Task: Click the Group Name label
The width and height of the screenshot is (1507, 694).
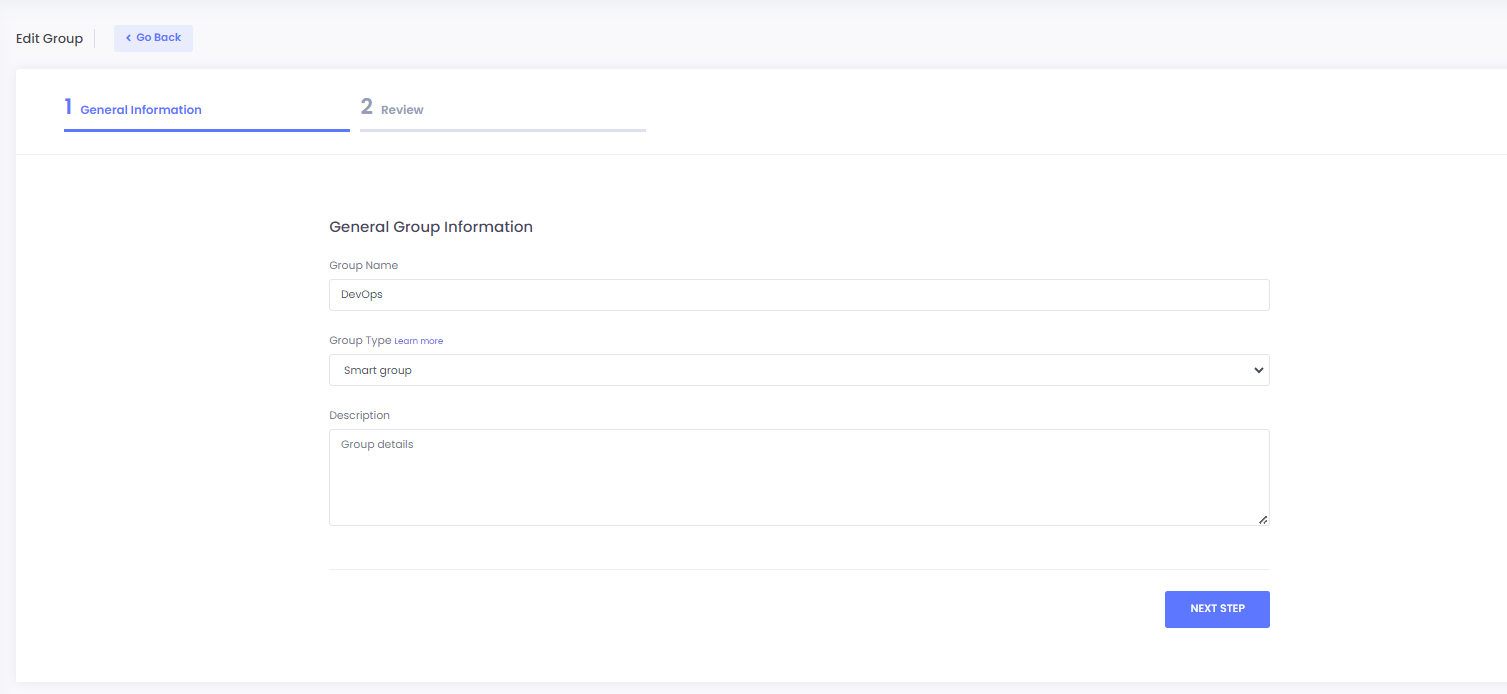Action: click(x=363, y=266)
